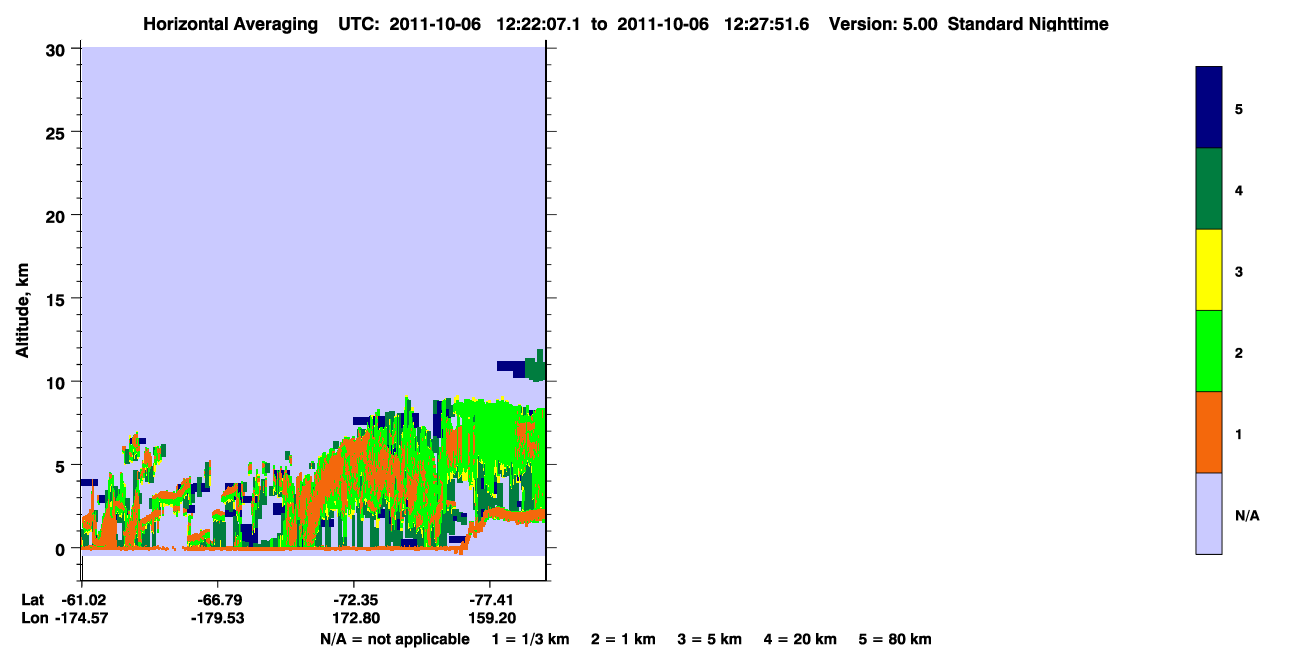Click the 'Altitude, km' axis label
This screenshot has width=1300, height=667.
[x=22, y=311]
